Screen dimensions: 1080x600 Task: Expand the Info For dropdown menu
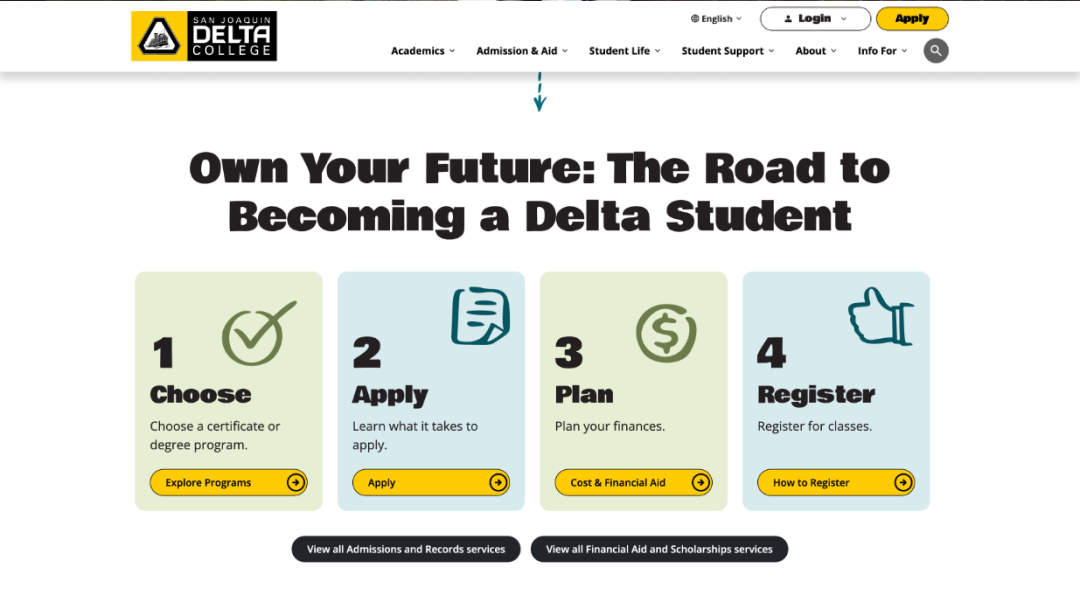point(882,51)
